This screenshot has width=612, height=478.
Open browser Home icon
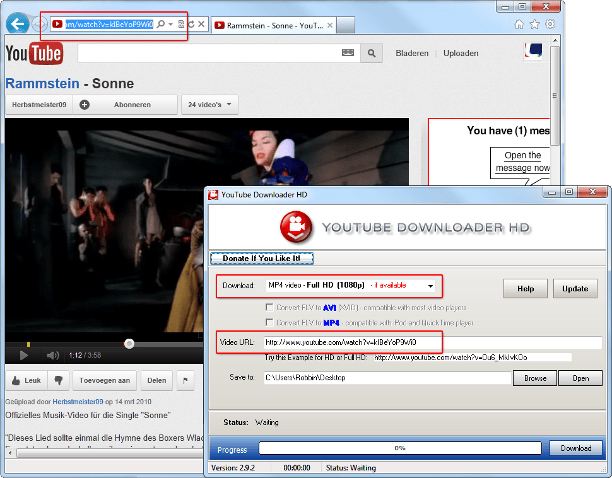519,25
